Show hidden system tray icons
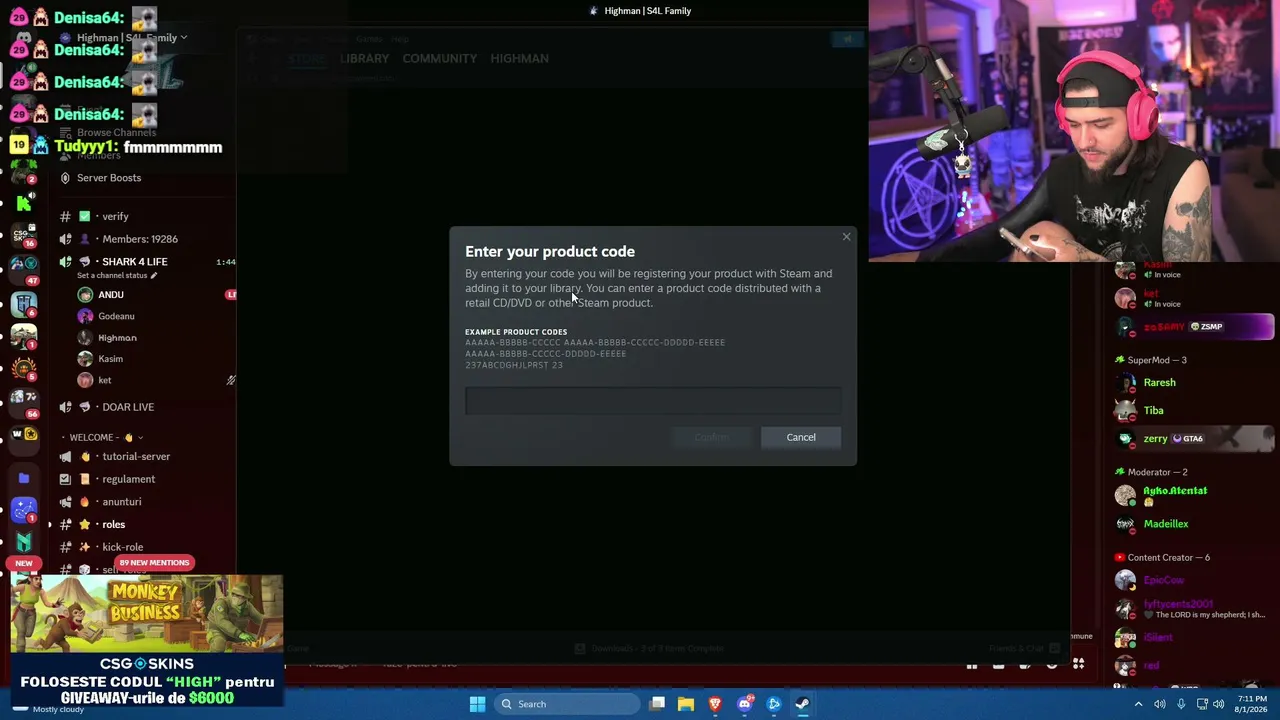Image resolution: width=1280 pixels, height=720 pixels. point(1138,704)
